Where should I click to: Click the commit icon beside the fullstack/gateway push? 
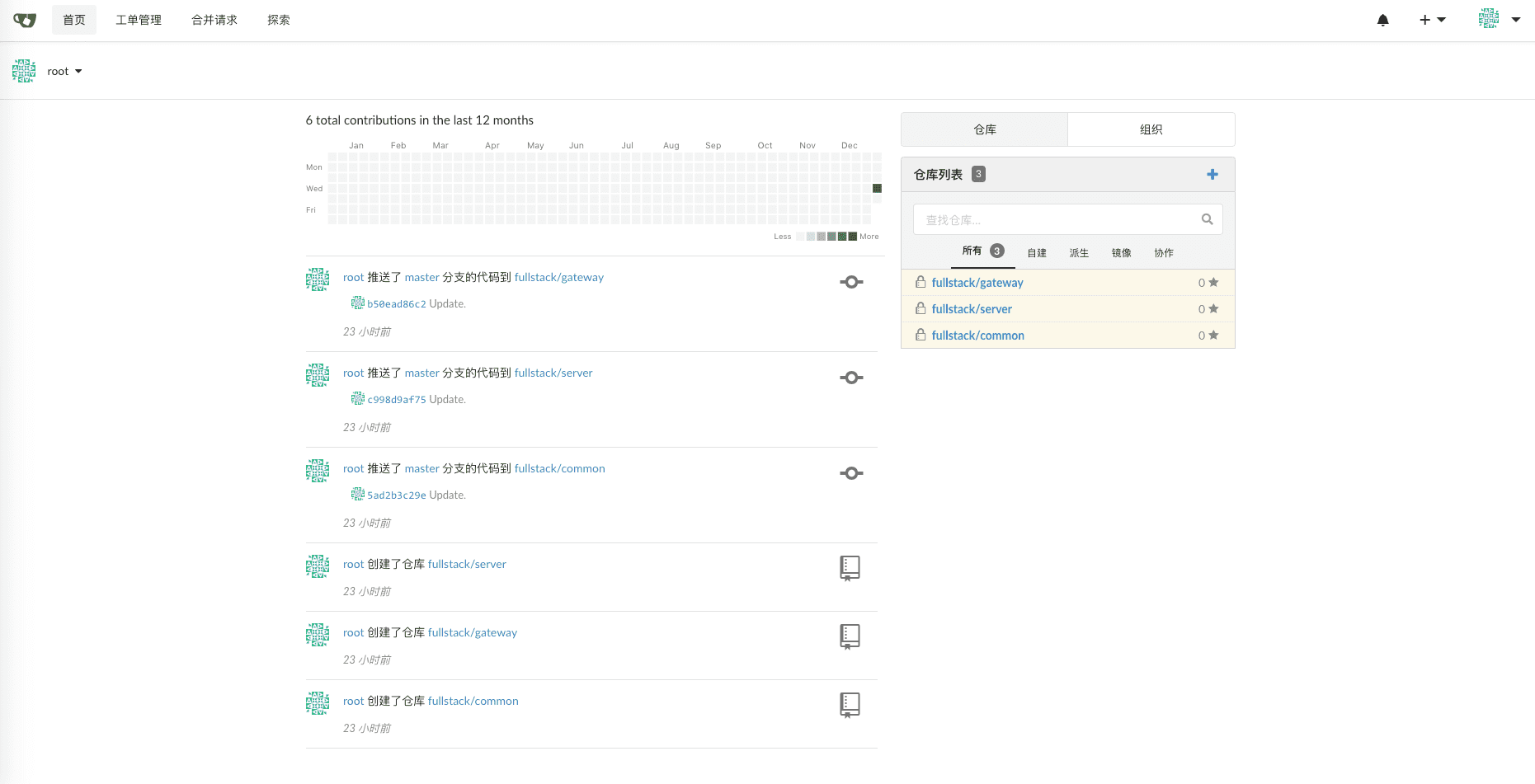coord(851,282)
